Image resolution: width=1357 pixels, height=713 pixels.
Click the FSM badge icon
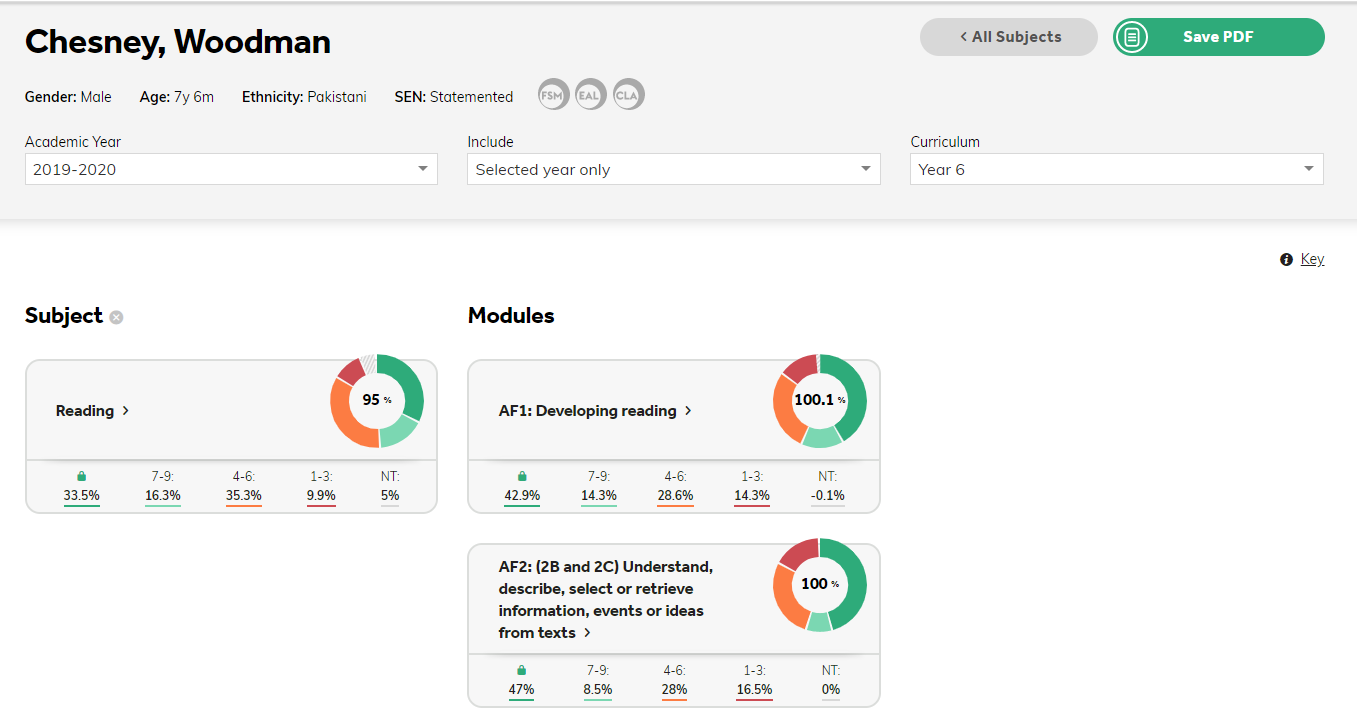[x=553, y=95]
